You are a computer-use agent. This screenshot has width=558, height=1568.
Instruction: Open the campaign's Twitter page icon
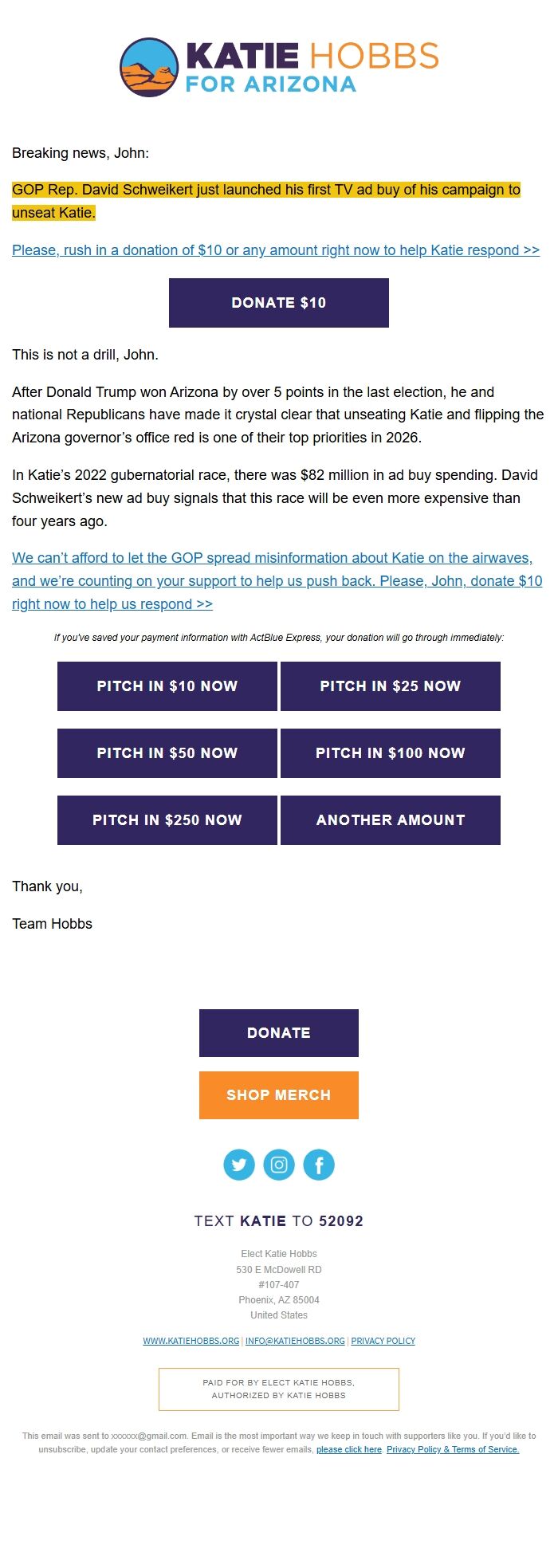[x=239, y=1164]
